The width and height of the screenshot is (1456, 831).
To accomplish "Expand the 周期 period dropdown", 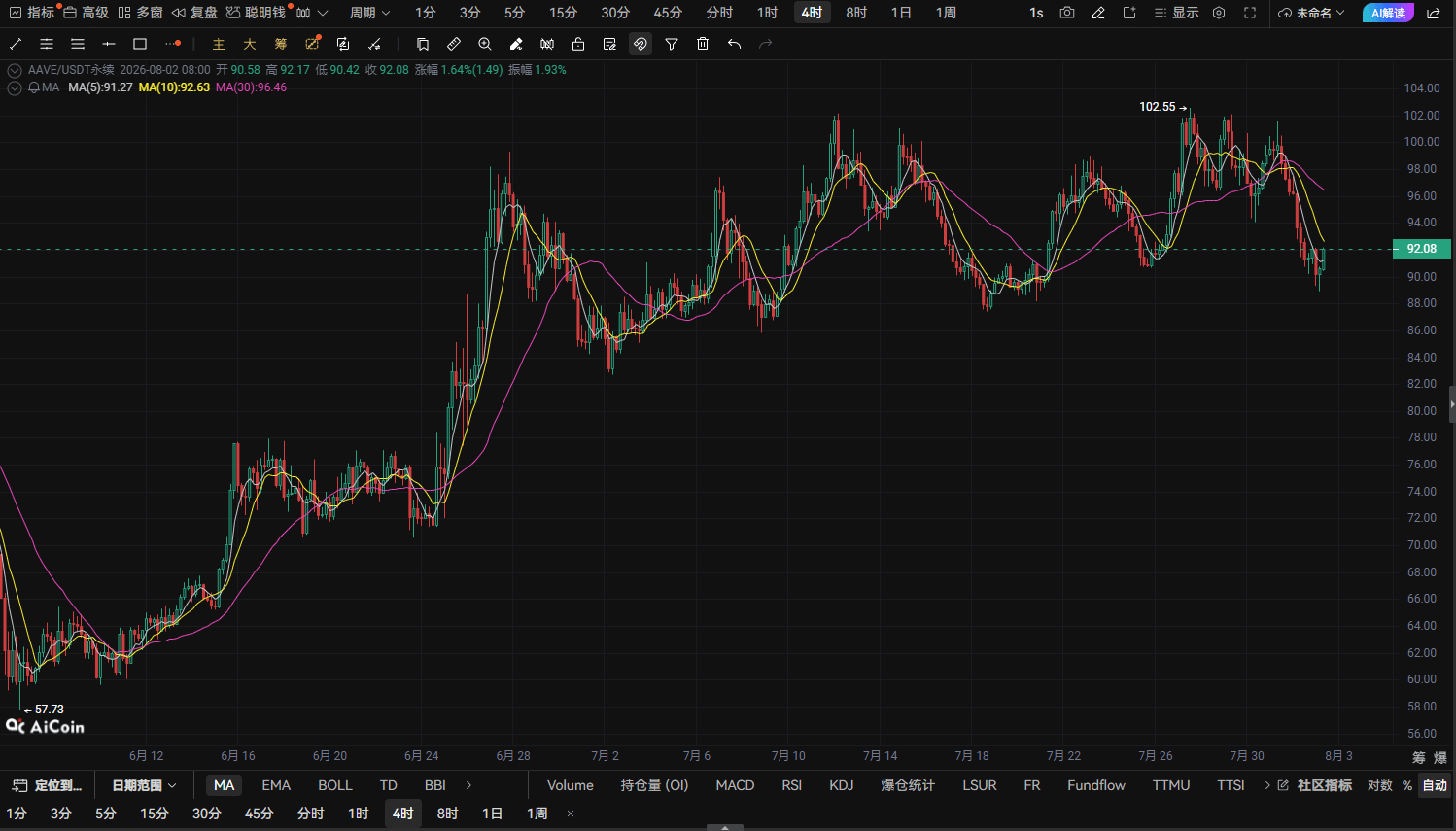I will pos(370,13).
